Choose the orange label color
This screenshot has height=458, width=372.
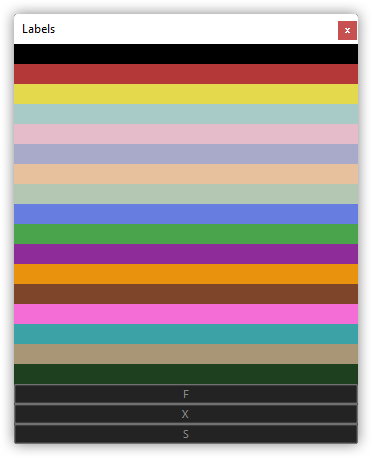(186, 274)
